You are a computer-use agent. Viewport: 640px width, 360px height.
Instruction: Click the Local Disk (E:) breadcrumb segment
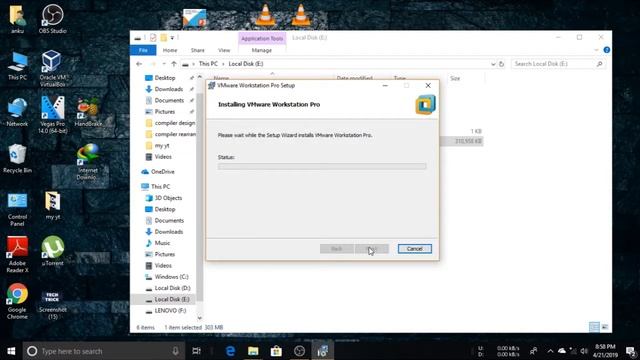tap(246, 64)
